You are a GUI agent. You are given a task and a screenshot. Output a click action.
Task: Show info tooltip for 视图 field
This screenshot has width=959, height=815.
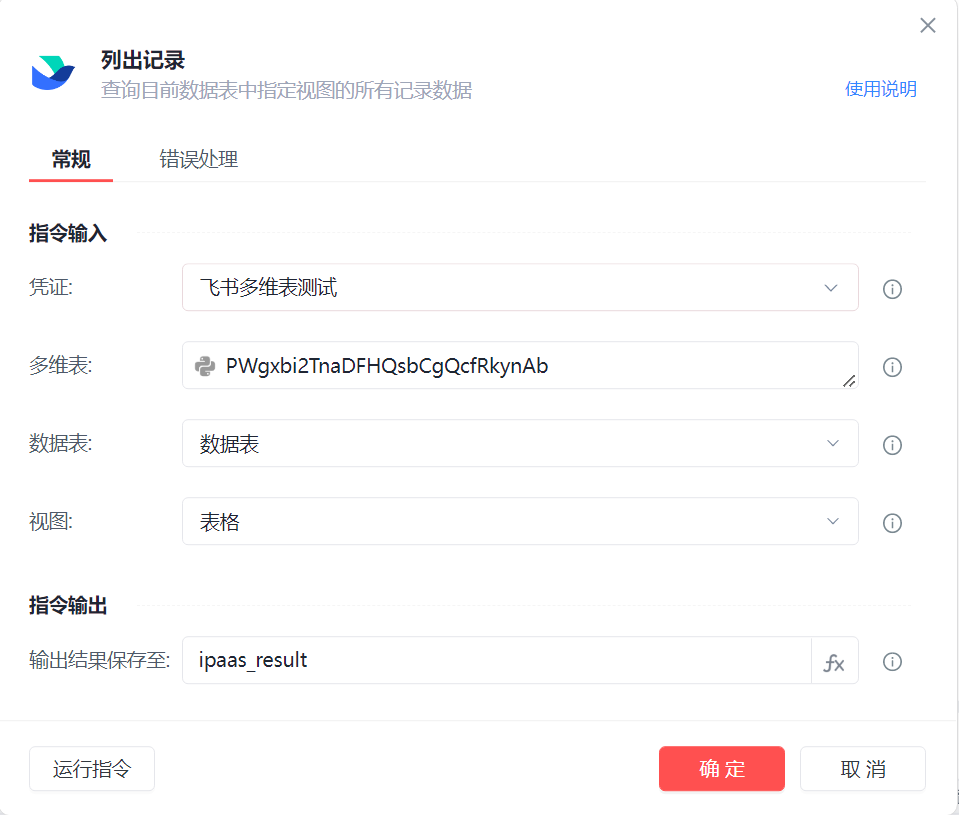(x=892, y=523)
